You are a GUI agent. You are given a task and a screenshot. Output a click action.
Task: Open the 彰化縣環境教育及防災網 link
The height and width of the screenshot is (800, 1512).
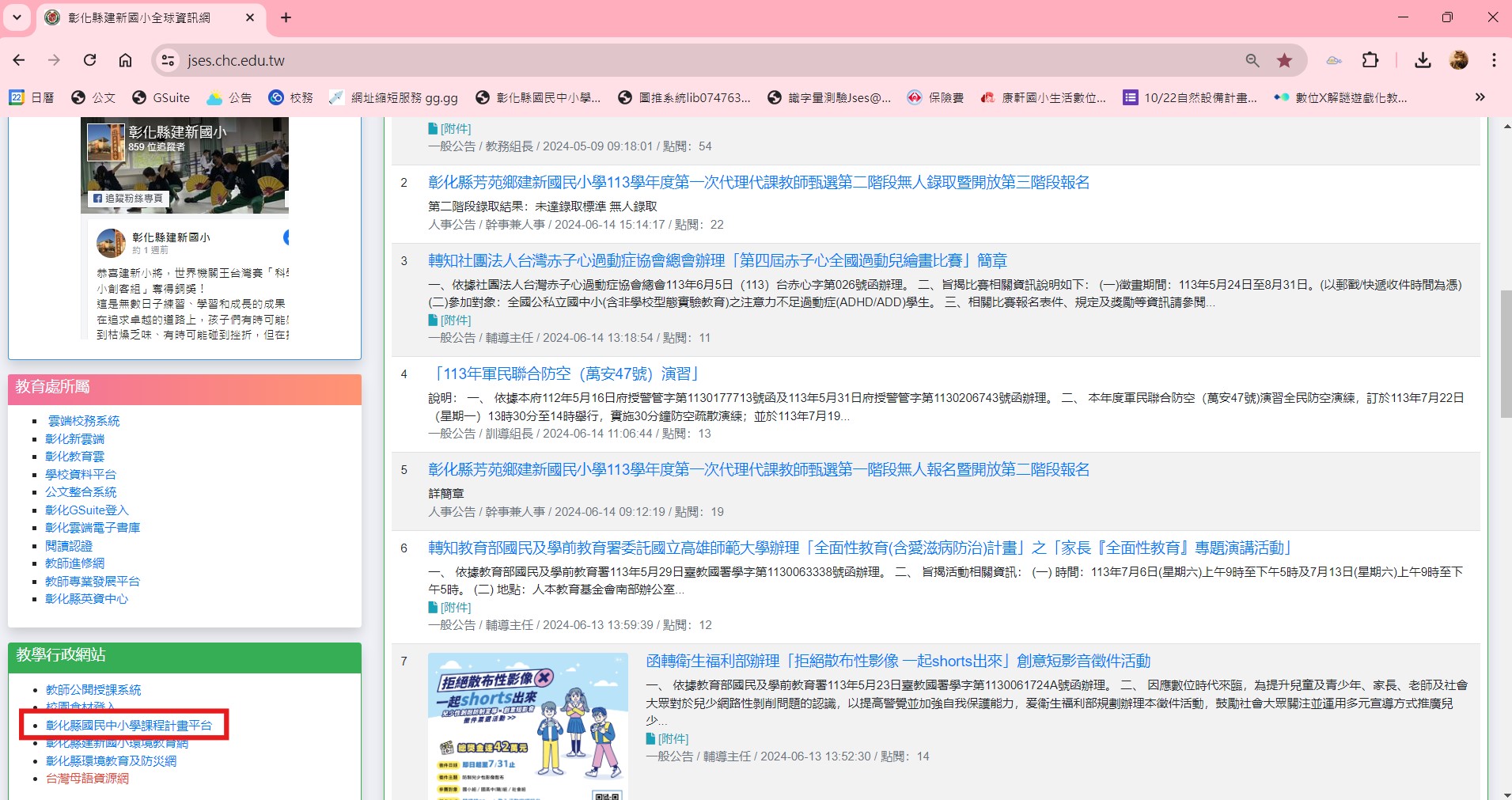(111, 760)
